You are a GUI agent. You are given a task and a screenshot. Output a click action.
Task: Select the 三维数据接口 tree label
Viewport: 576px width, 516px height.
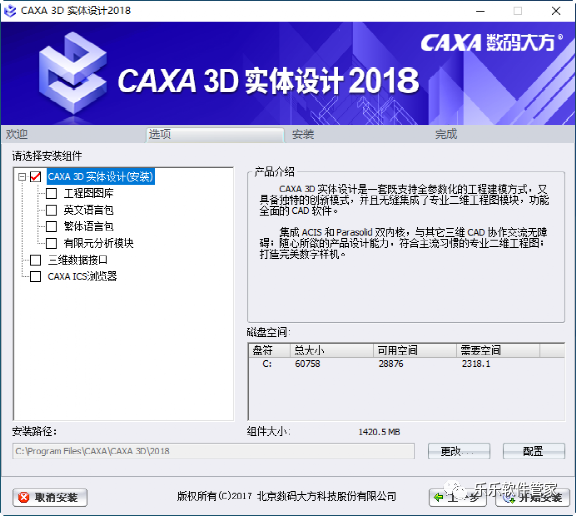coord(78,260)
